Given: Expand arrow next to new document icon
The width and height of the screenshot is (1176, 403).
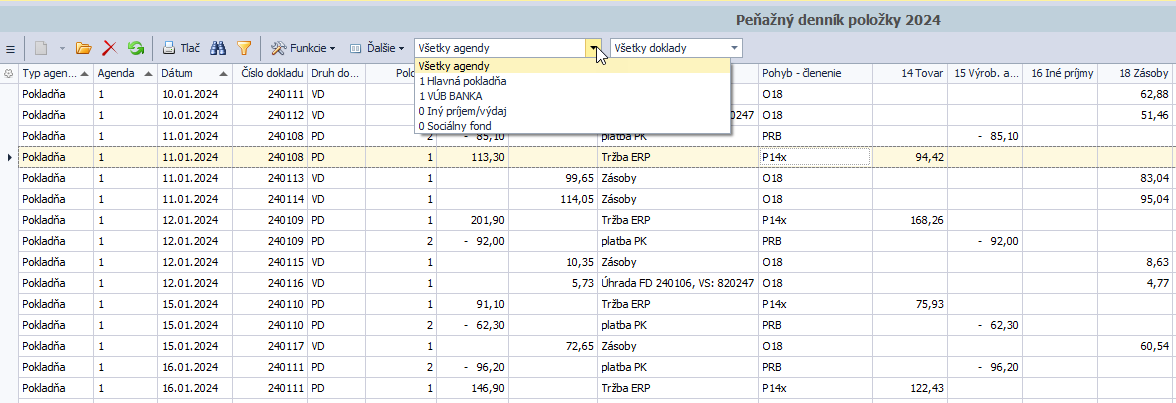Looking at the screenshot, I should 62,48.
